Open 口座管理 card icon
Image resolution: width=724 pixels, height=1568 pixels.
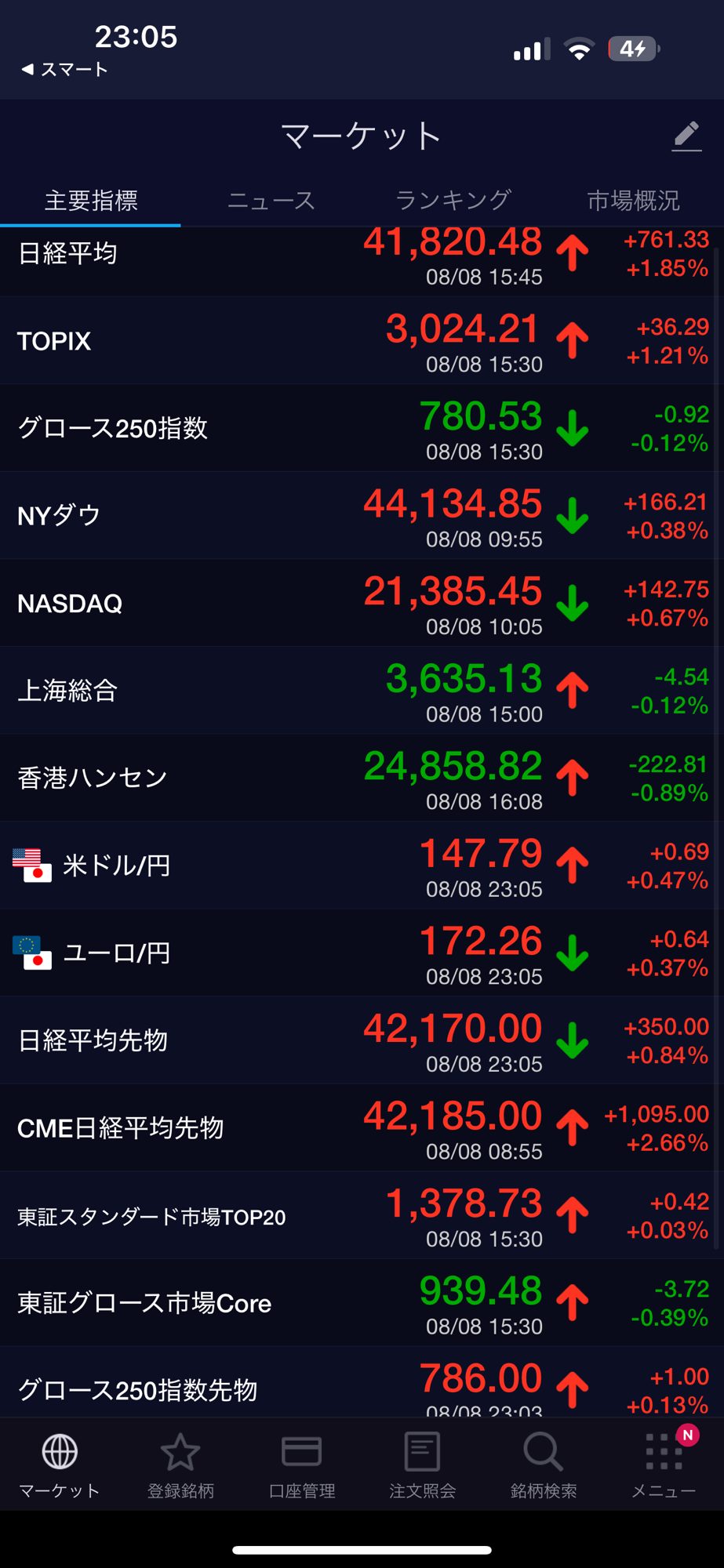301,1452
